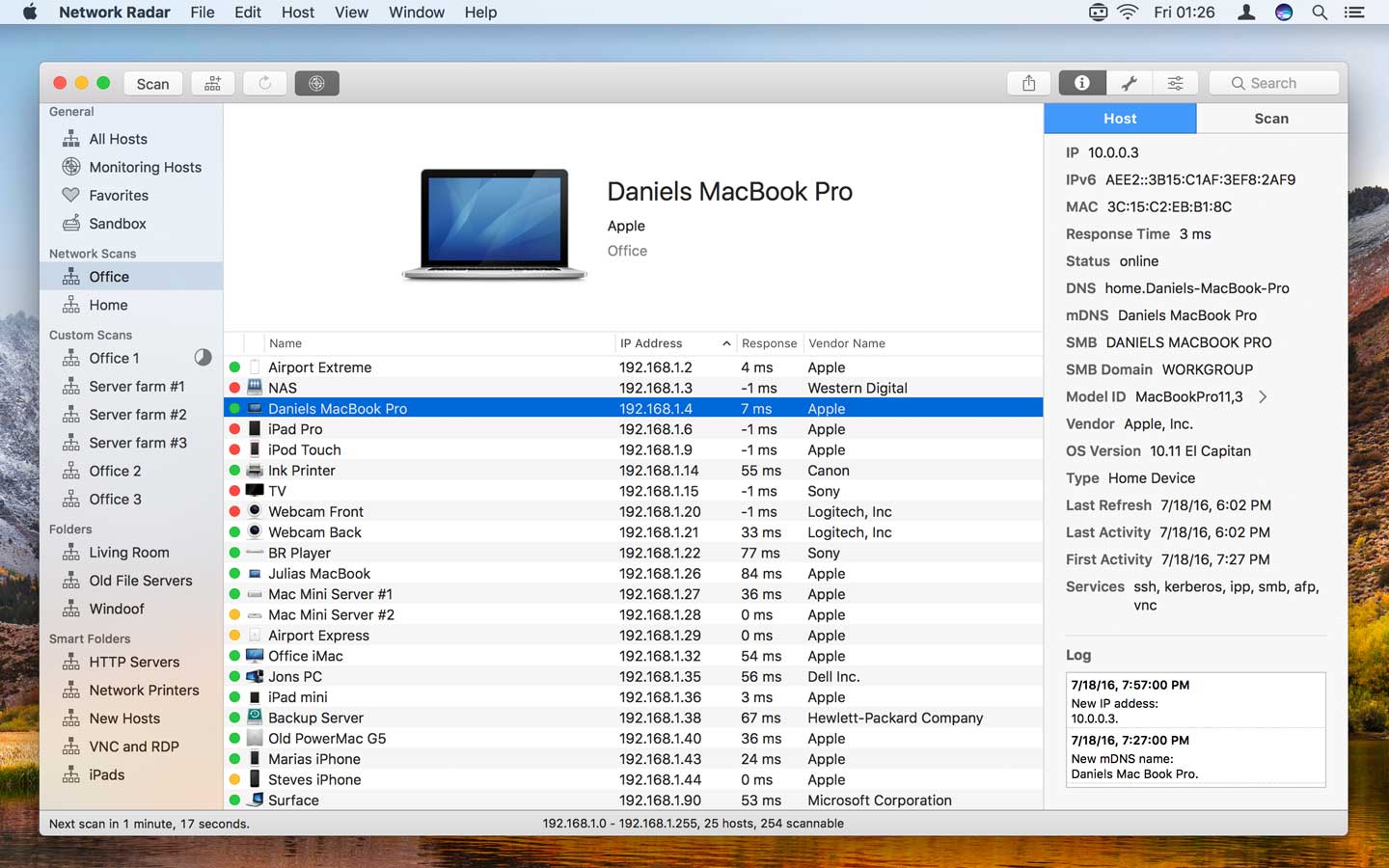The width and height of the screenshot is (1389, 868).
Task: Click inside the Search field
Action: 1273,83
